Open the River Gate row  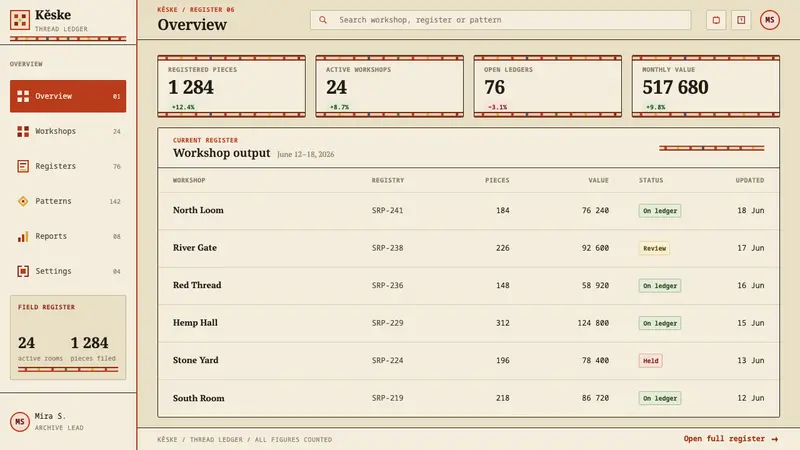pyautogui.click(x=468, y=248)
